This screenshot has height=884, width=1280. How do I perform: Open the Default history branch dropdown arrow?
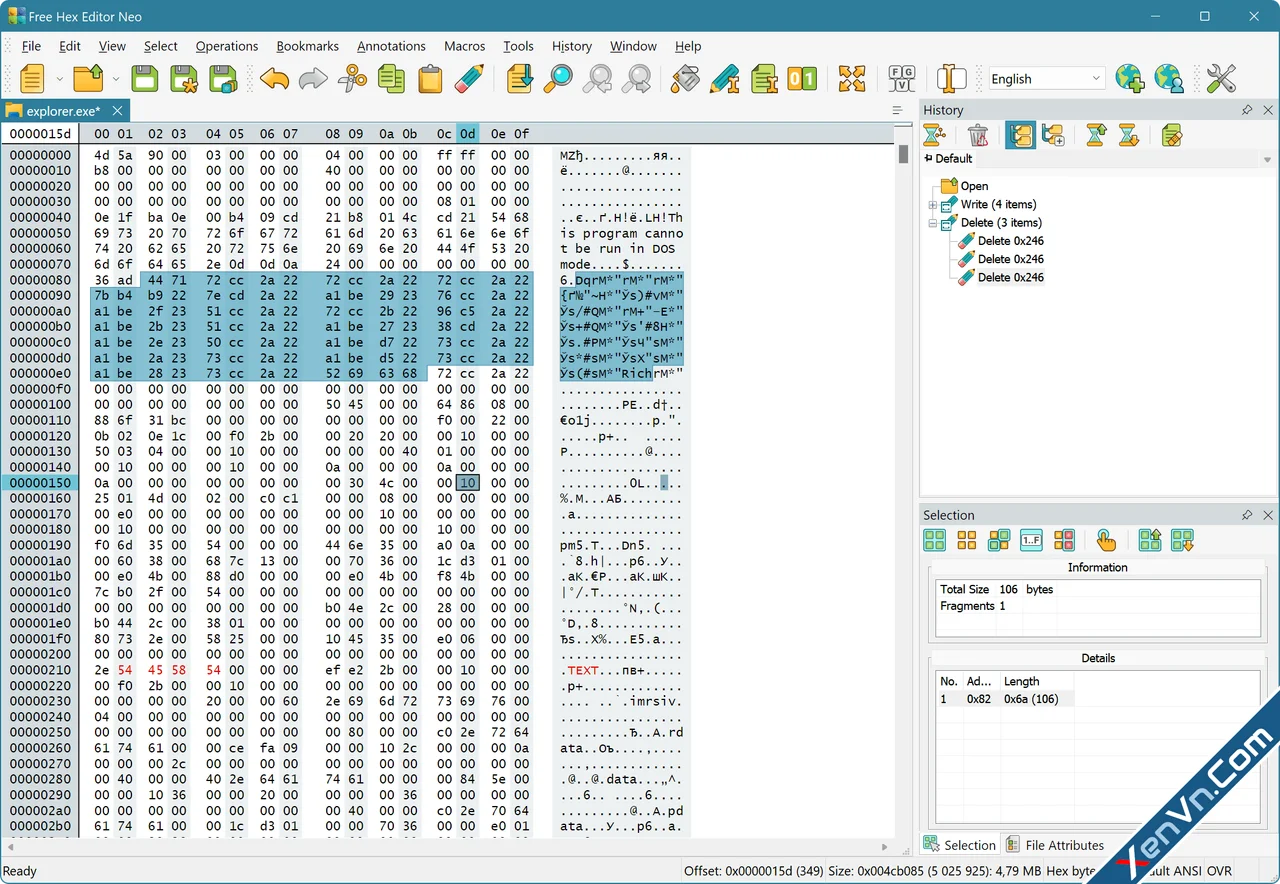[x=1267, y=159]
